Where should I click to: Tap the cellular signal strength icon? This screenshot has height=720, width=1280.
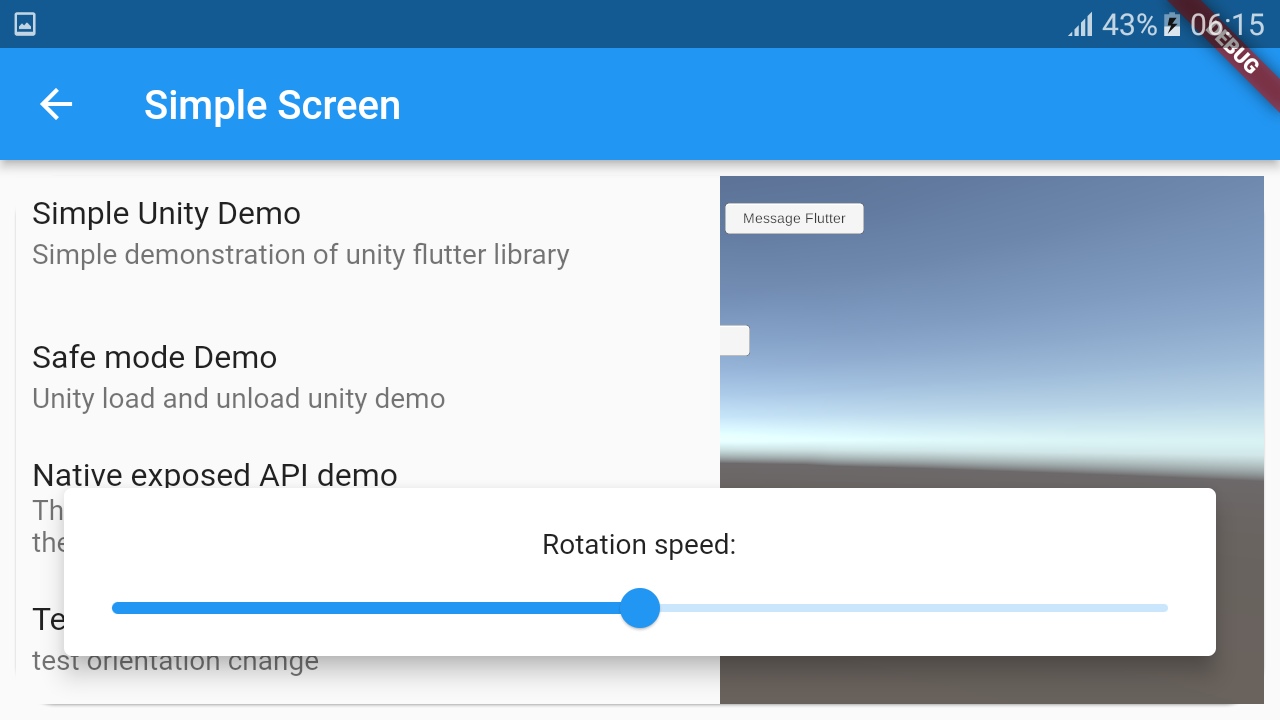click(x=1080, y=24)
